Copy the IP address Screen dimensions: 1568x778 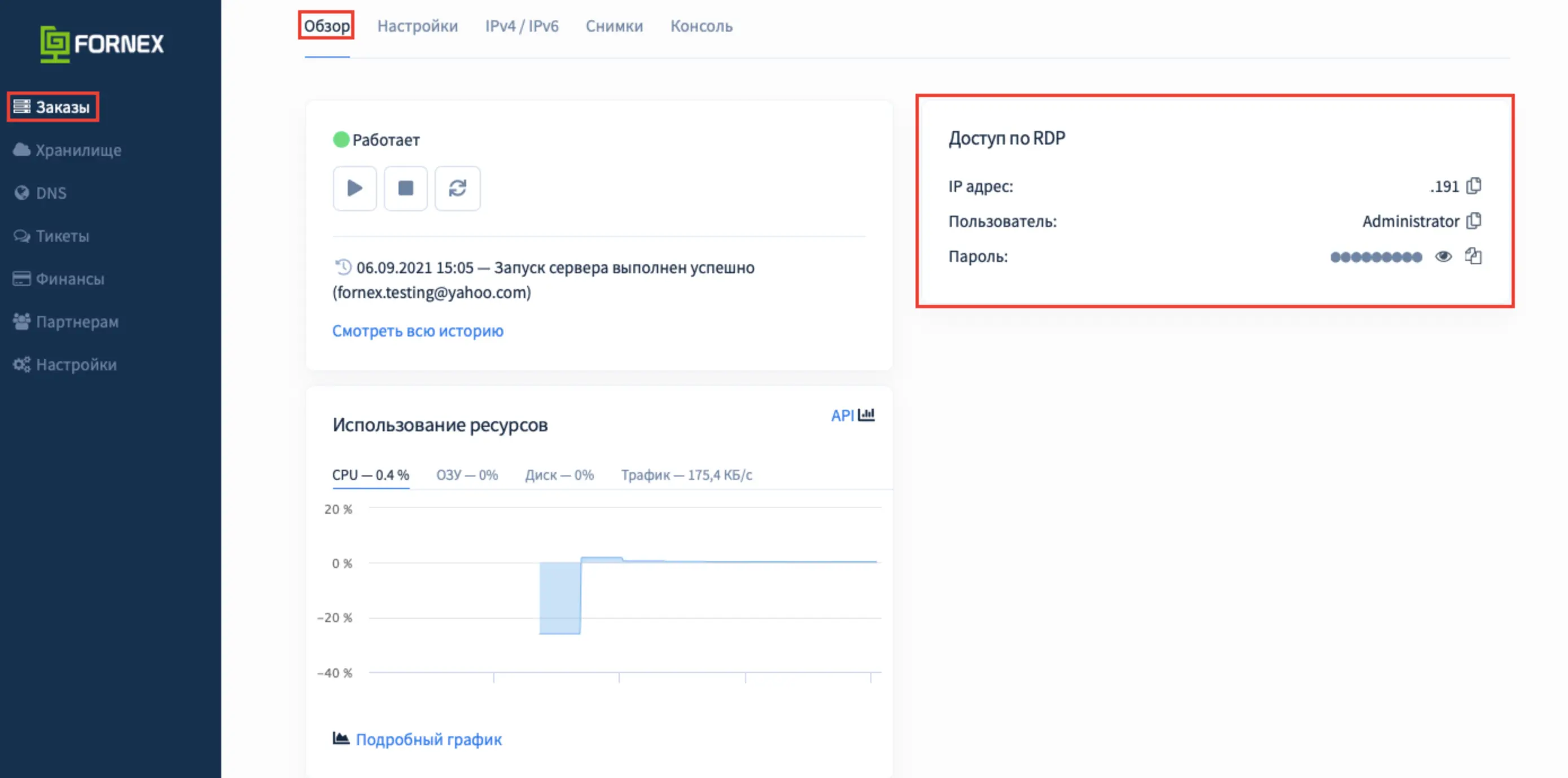pyautogui.click(x=1474, y=186)
